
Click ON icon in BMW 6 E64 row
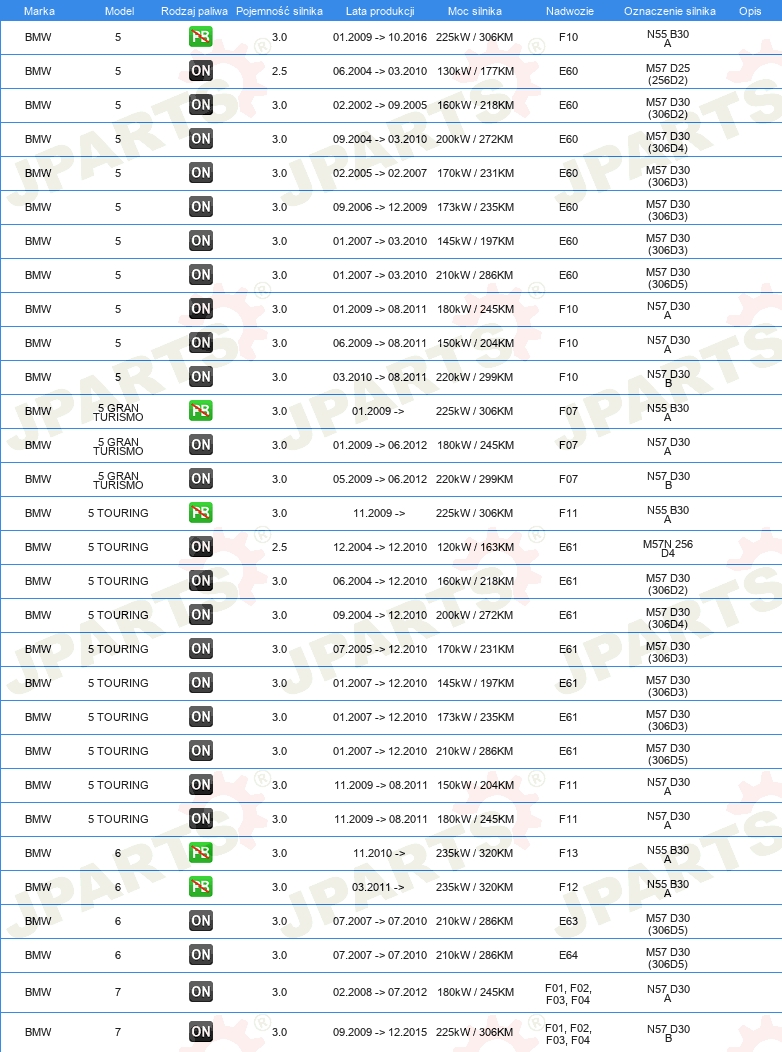coord(201,955)
